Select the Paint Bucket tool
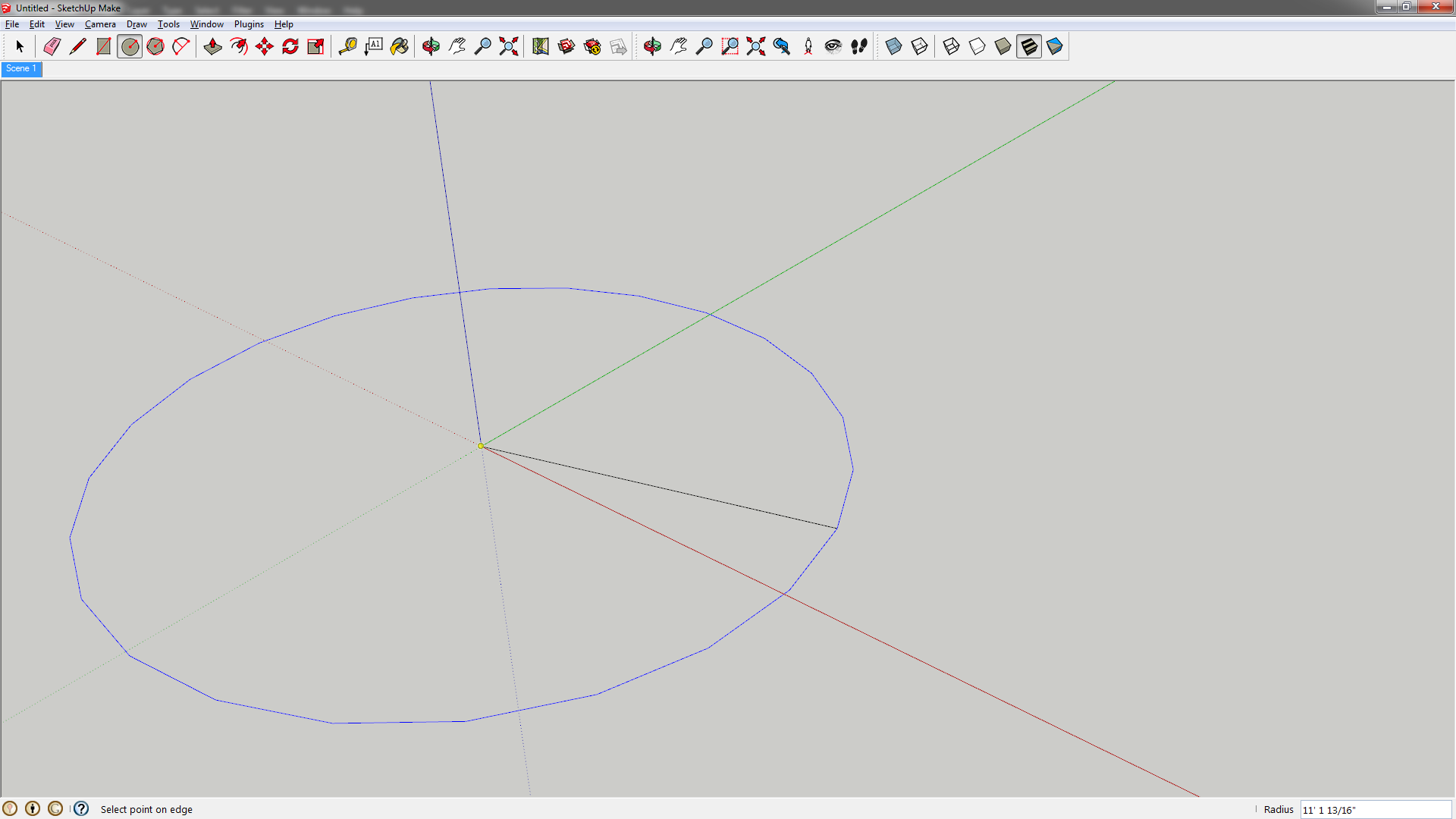 [x=400, y=46]
